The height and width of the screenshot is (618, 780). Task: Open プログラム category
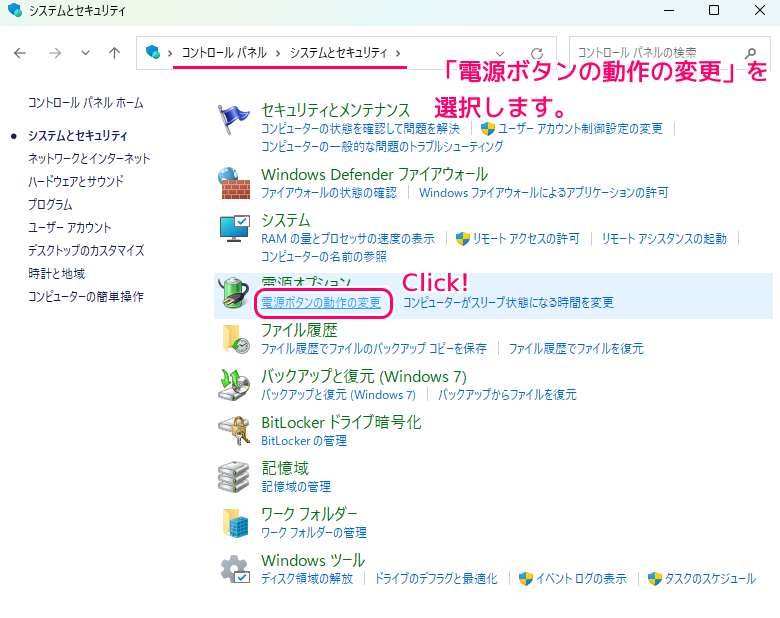point(50,205)
